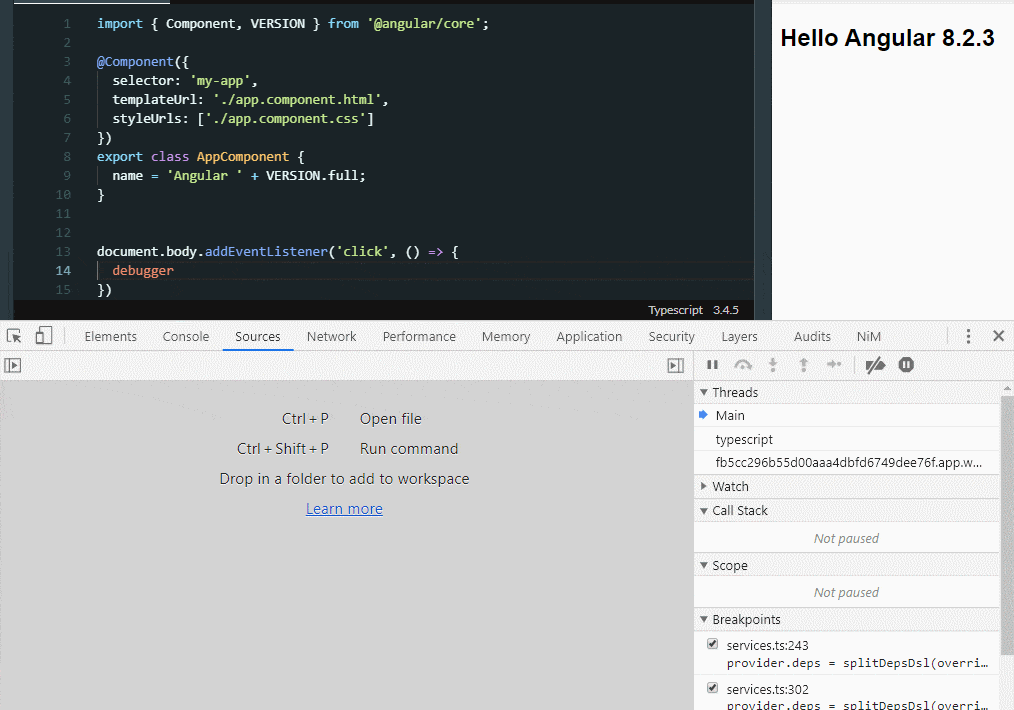1014x710 pixels.
Task: Switch to the Console tab
Action: pyautogui.click(x=186, y=336)
